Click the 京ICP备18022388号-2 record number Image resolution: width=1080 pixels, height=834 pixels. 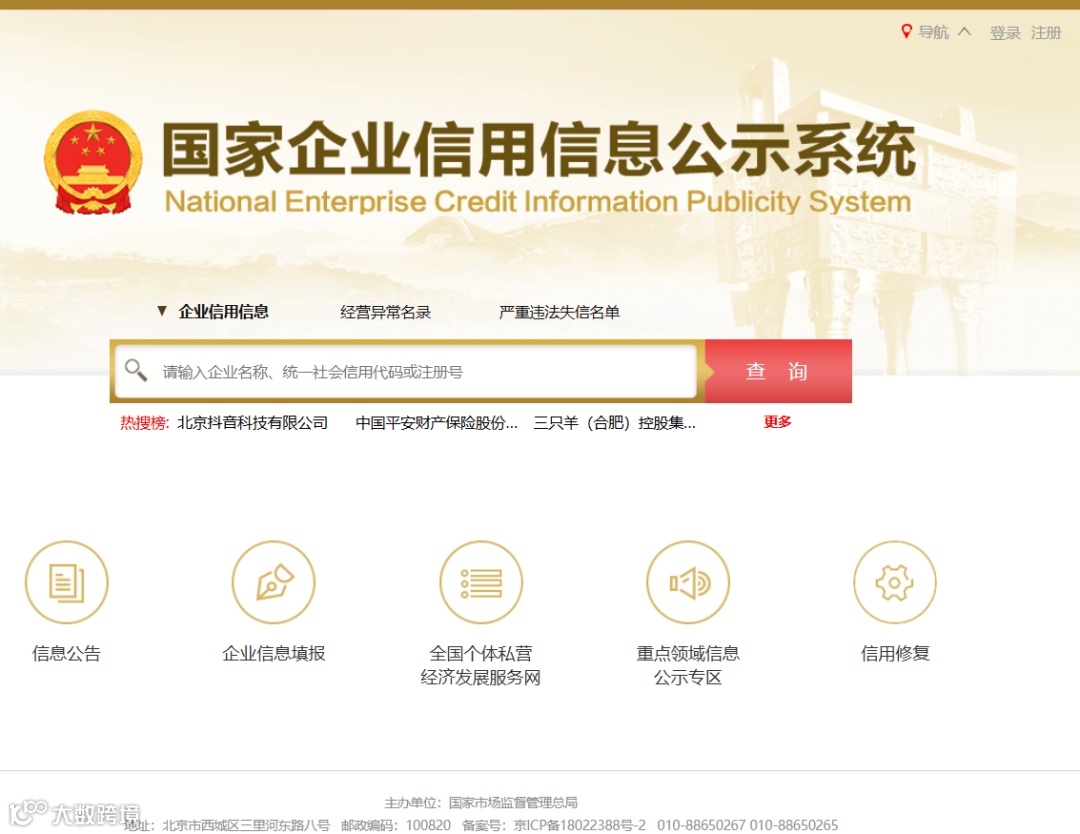tap(580, 825)
